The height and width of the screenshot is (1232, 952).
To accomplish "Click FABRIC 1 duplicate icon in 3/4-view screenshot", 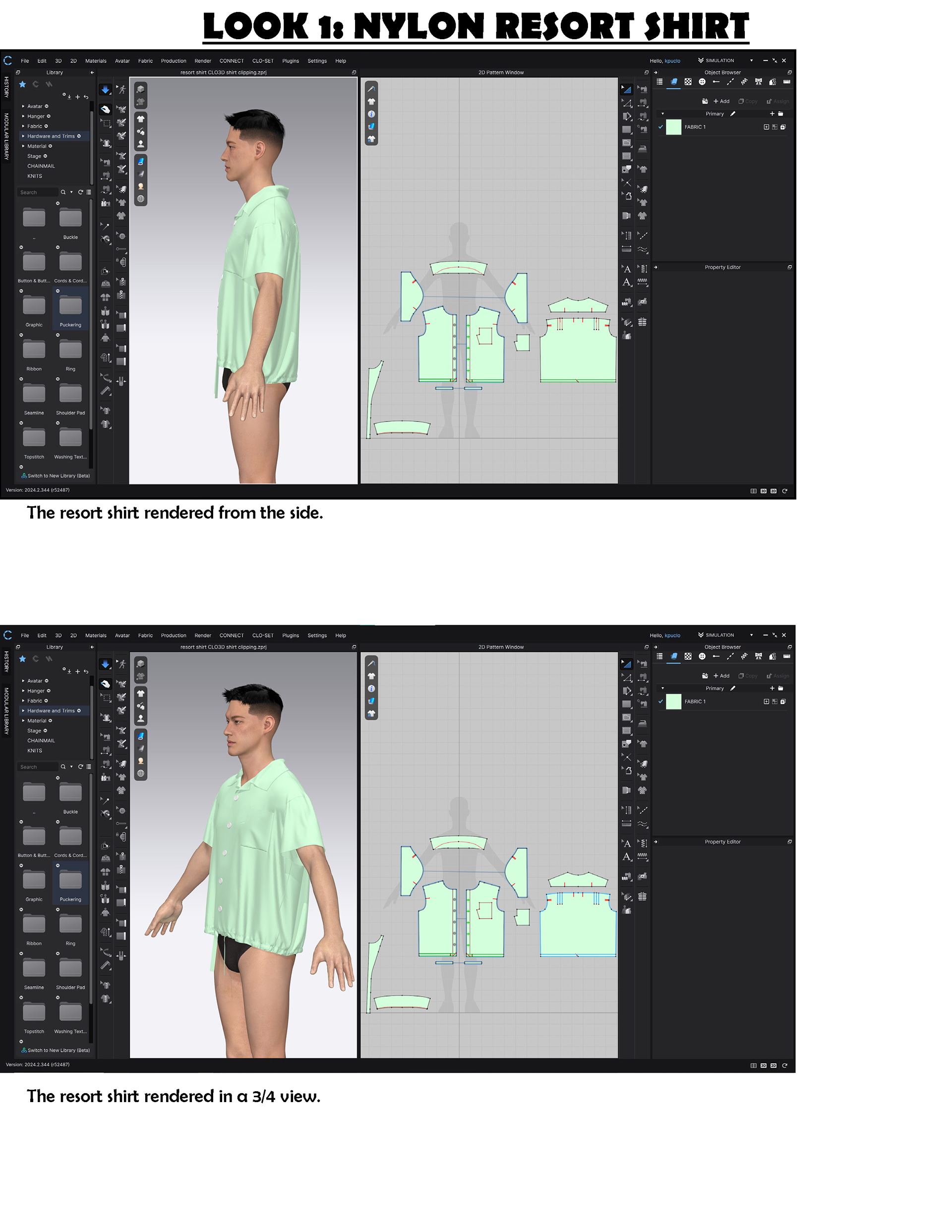I will [x=783, y=702].
